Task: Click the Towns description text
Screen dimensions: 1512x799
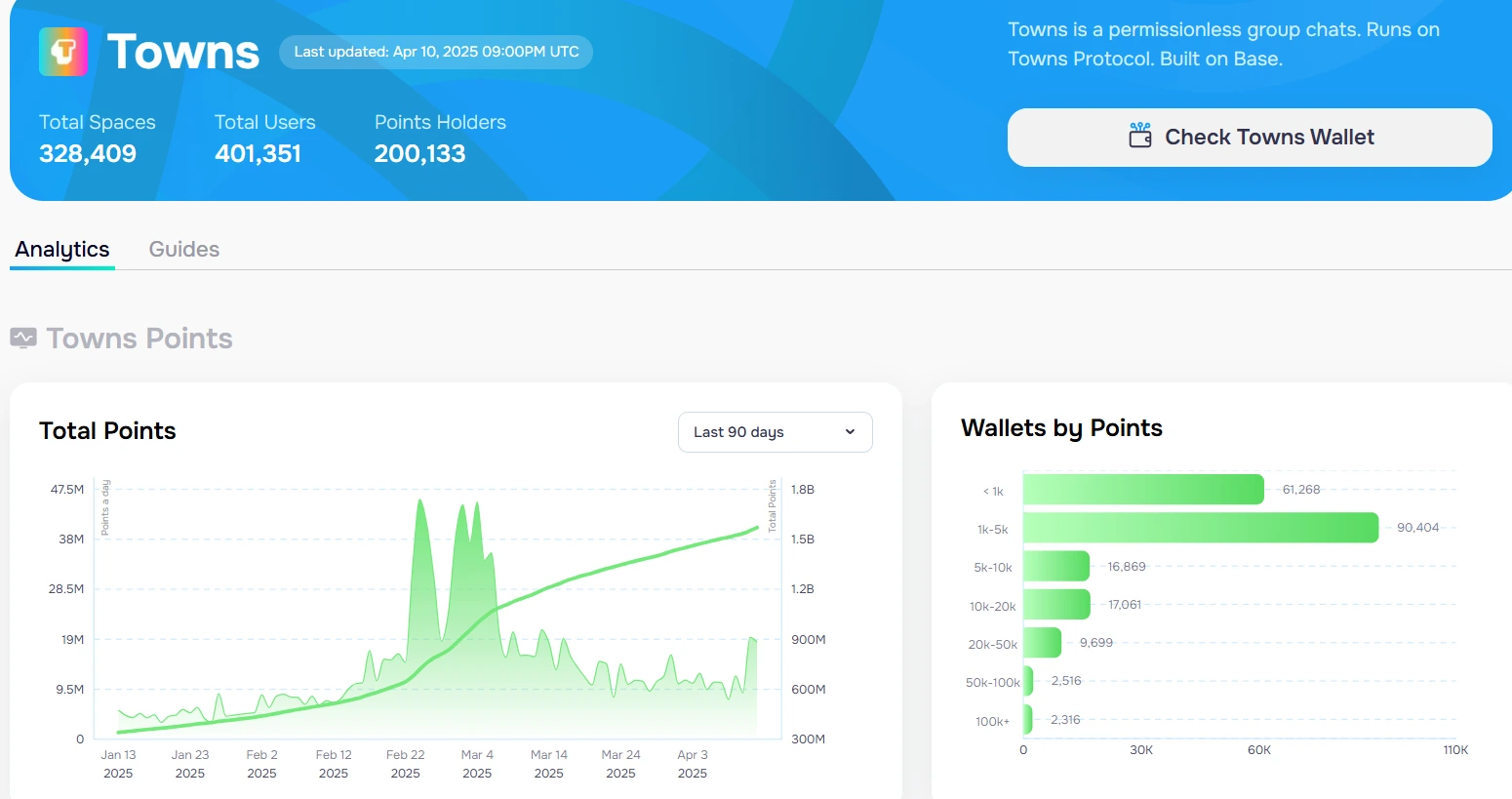Action: click(1224, 44)
